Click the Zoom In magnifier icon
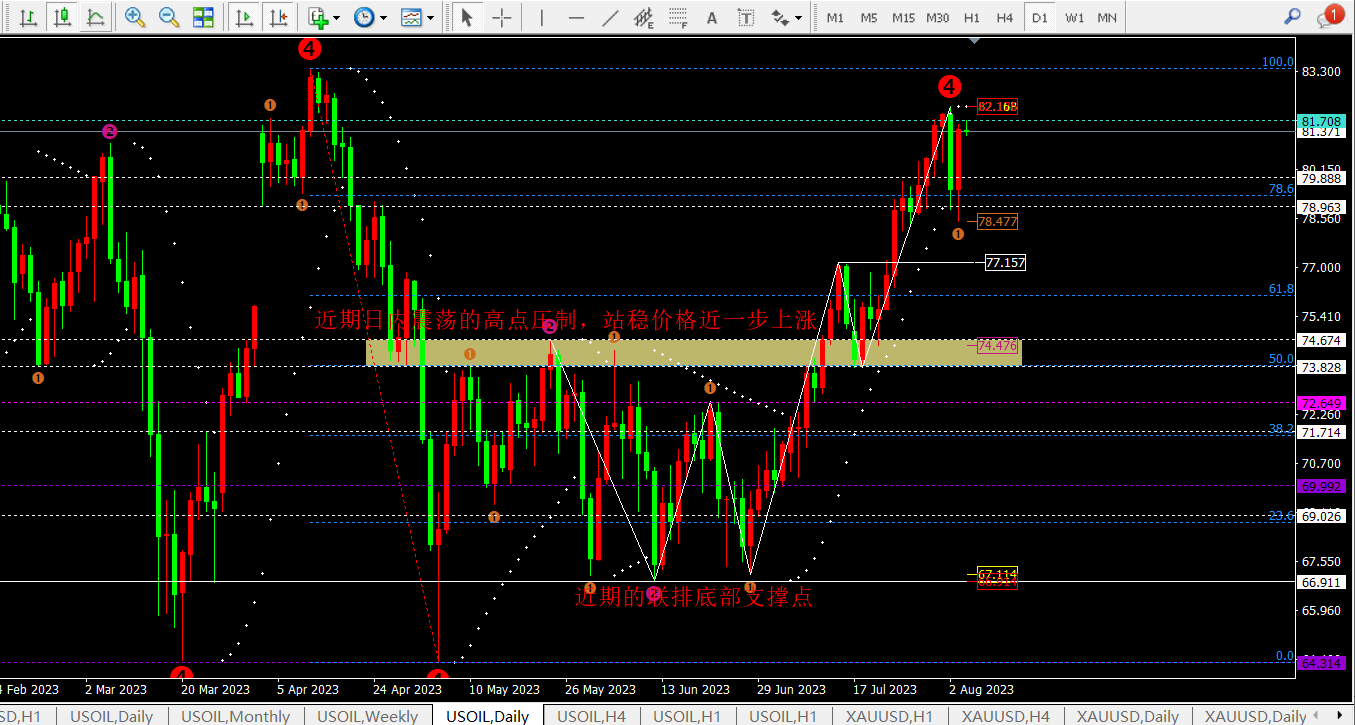 (135, 17)
